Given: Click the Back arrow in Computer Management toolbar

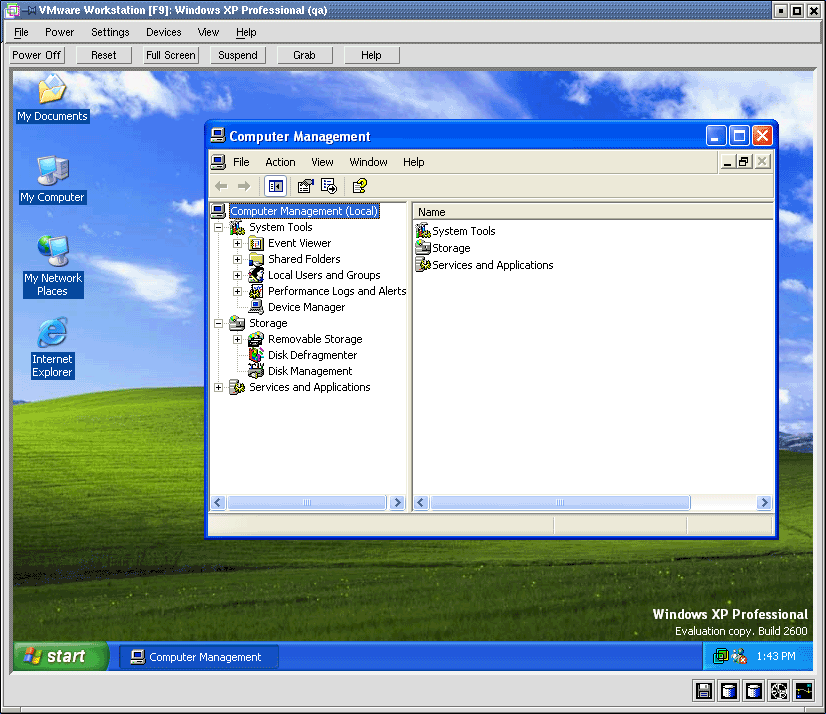Looking at the screenshot, I should pos(221,186).
